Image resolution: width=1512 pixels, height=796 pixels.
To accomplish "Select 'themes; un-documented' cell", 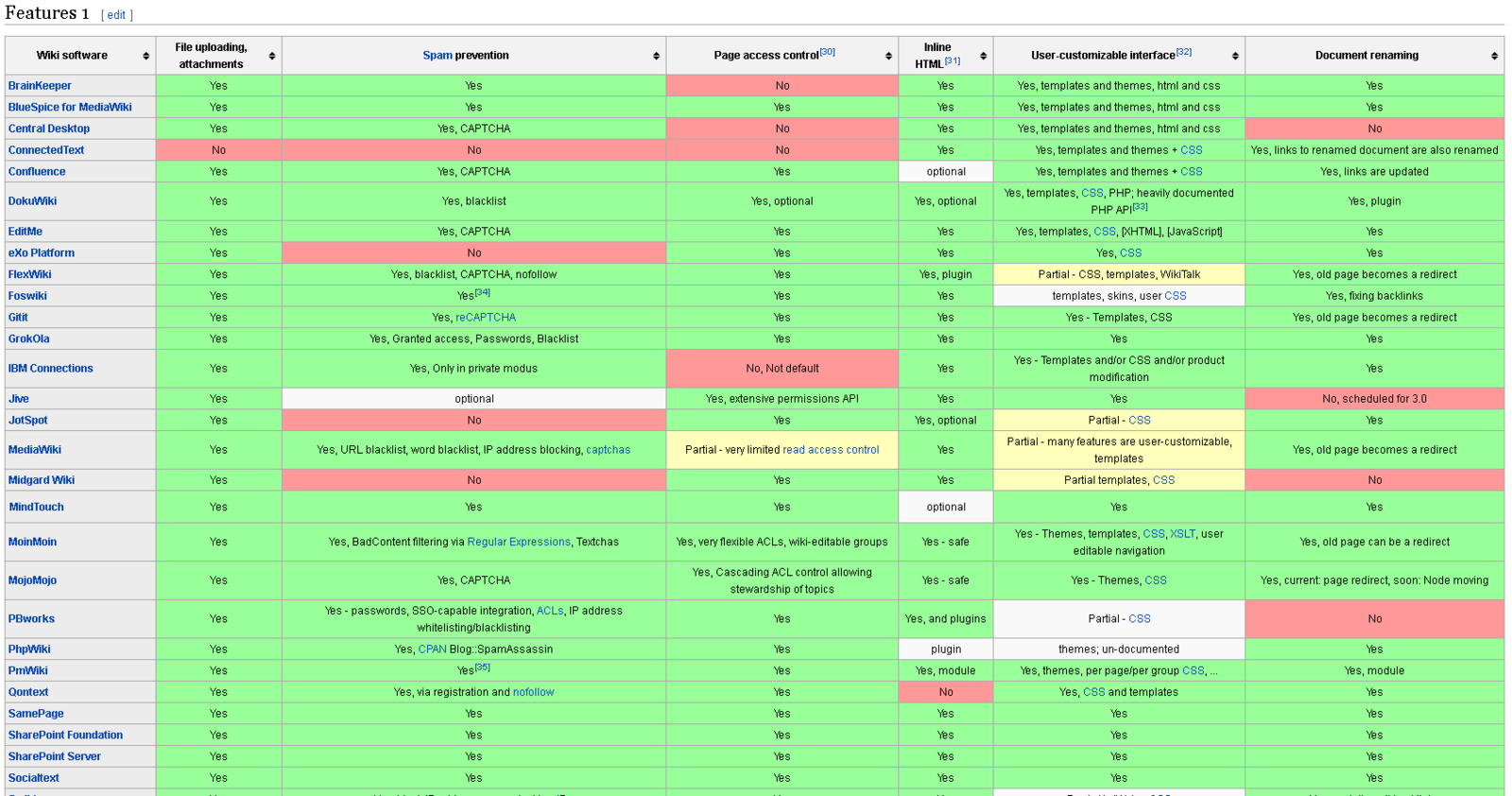I will pyautogui.click(x=1119, y=649).
